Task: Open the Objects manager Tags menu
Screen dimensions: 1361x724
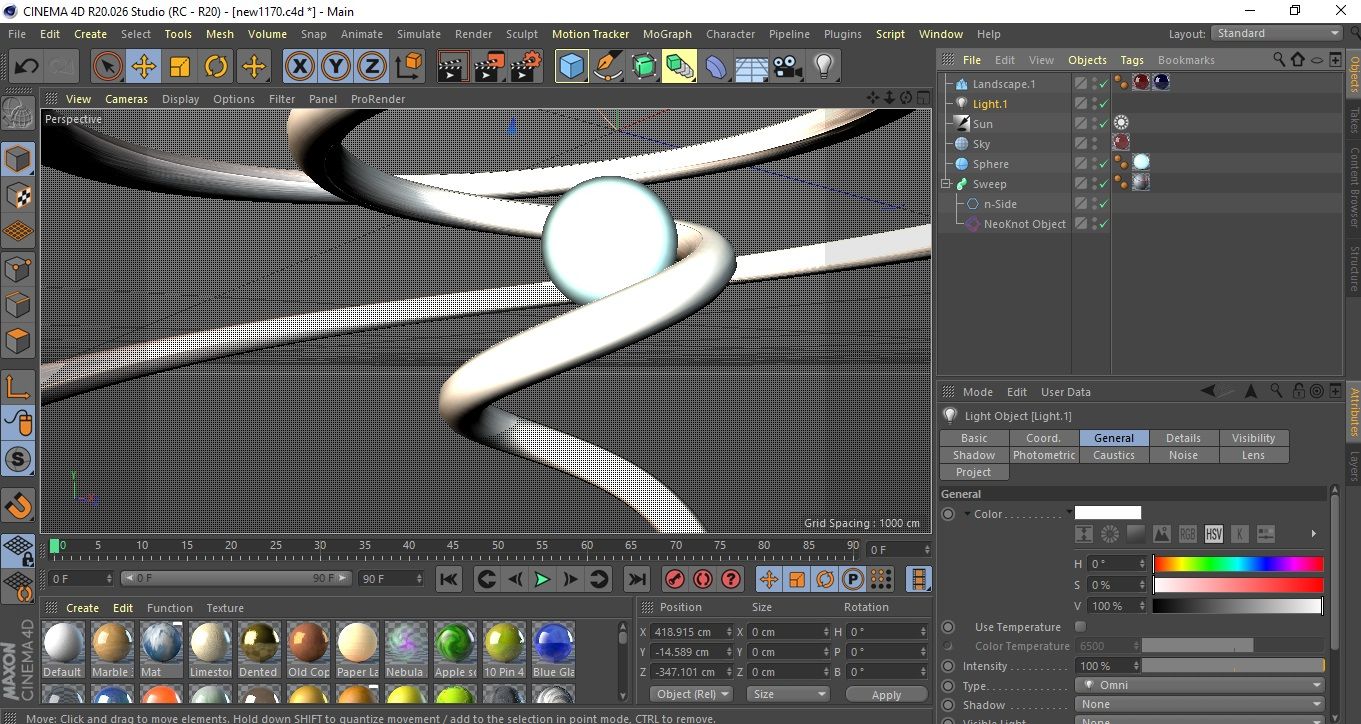Action: (1132, 60)
